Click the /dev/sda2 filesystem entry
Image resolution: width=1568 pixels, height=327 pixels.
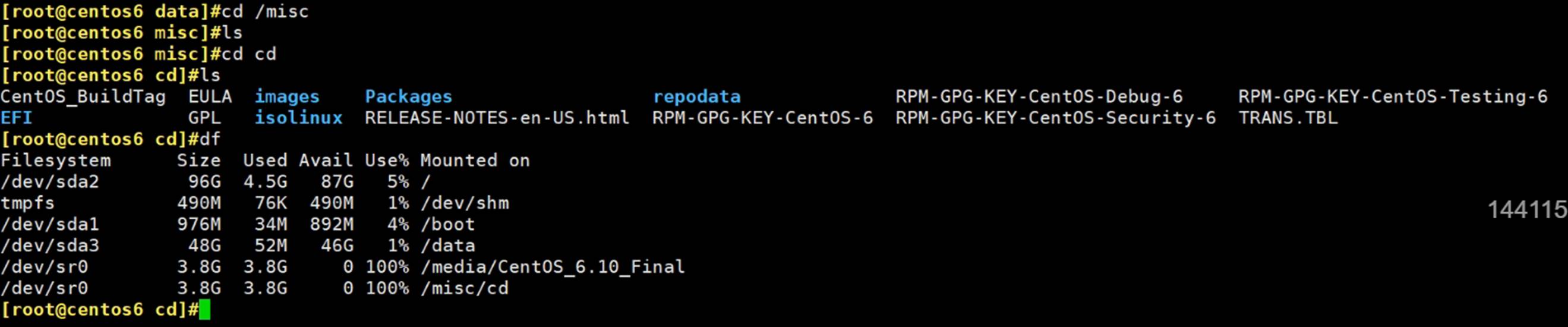coord(50,181)
